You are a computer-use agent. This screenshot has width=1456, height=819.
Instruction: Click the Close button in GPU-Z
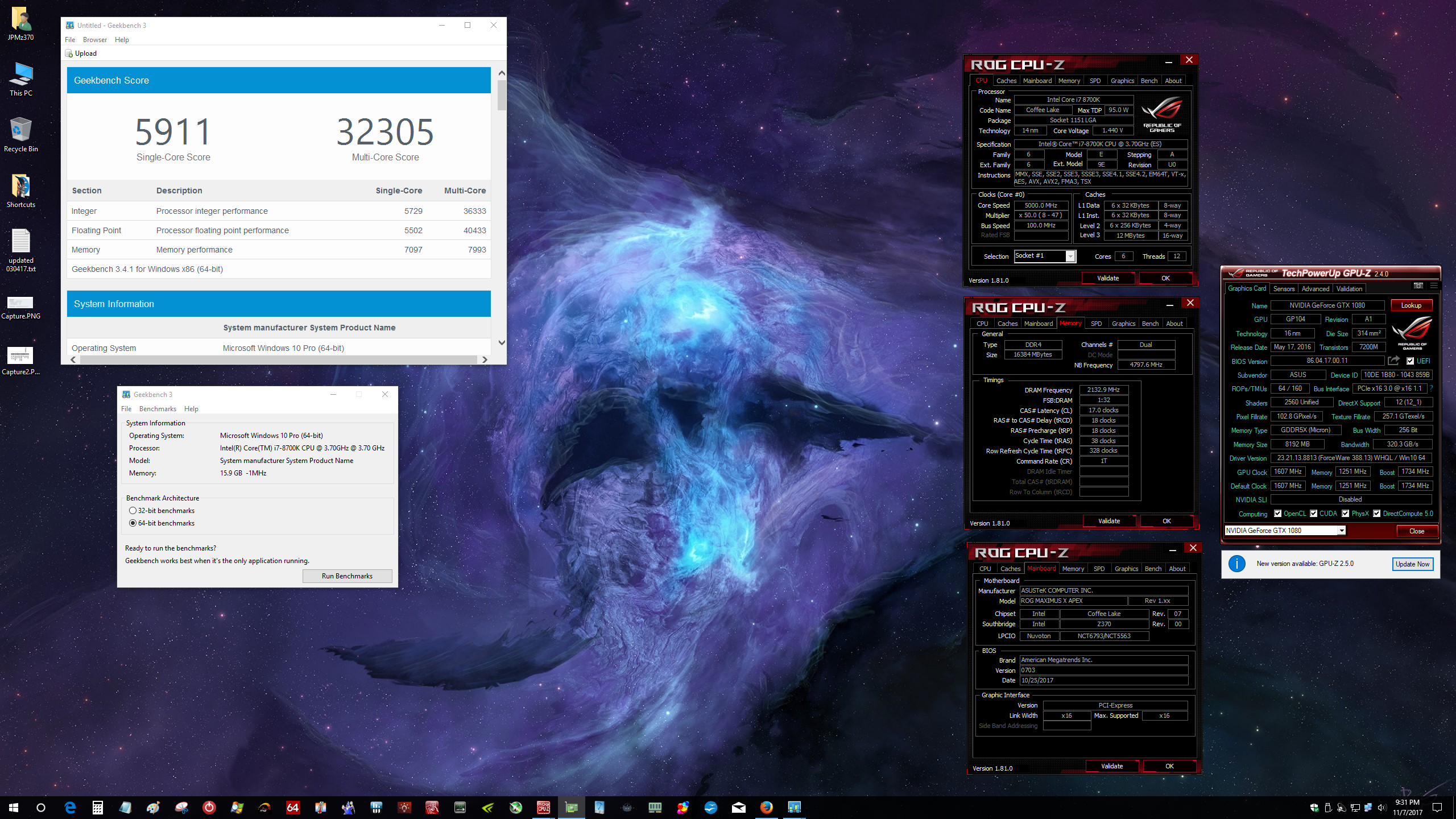click(1417, 531)
